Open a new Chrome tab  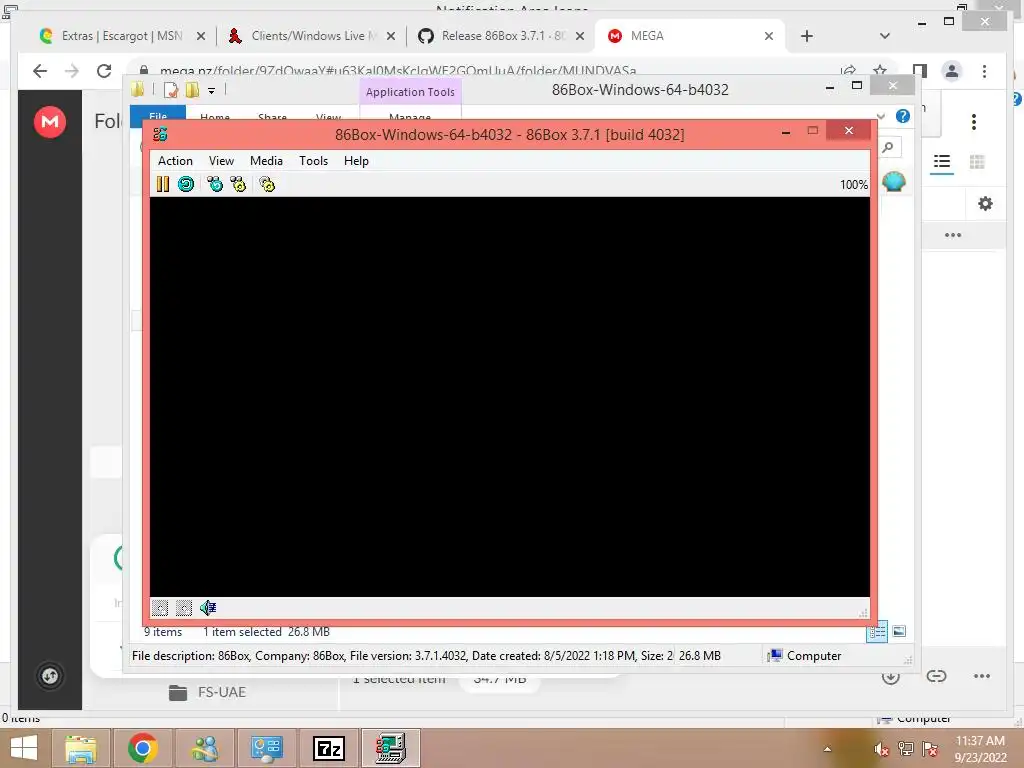[807, 36]
